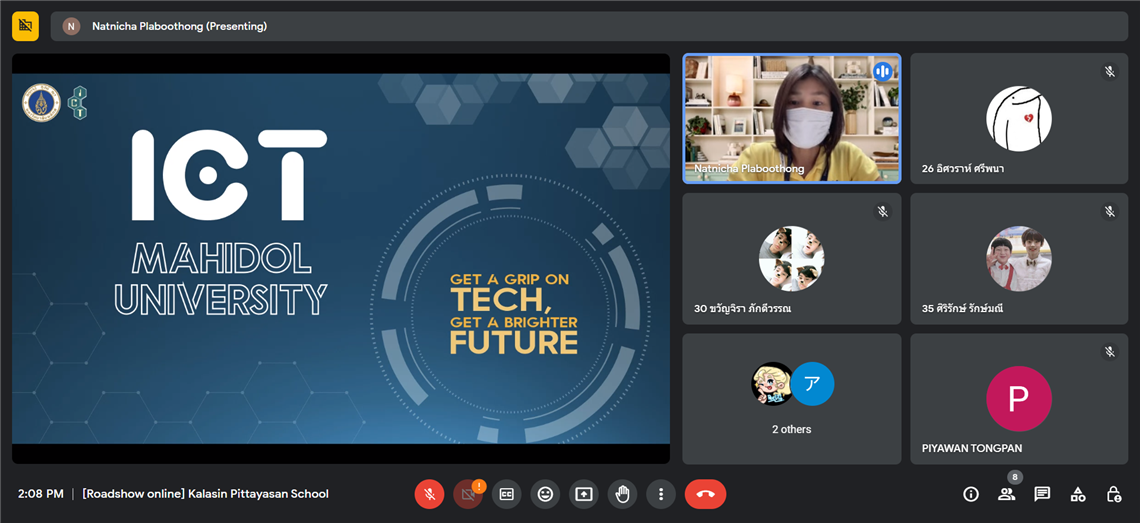Expand the '2 others' participants tile
The height and width of the screenshot is (523, 1140).
click(x=791, y=399)
